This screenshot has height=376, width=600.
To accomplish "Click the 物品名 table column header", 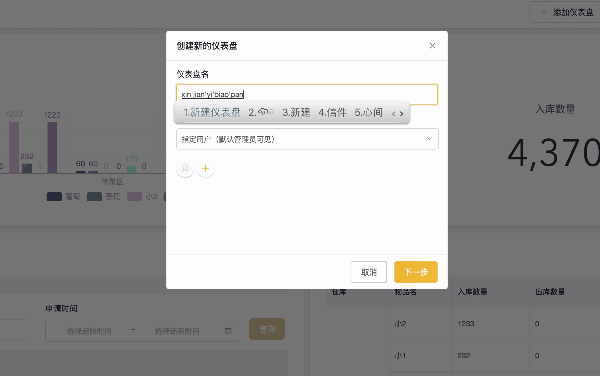I will point(406,292).
